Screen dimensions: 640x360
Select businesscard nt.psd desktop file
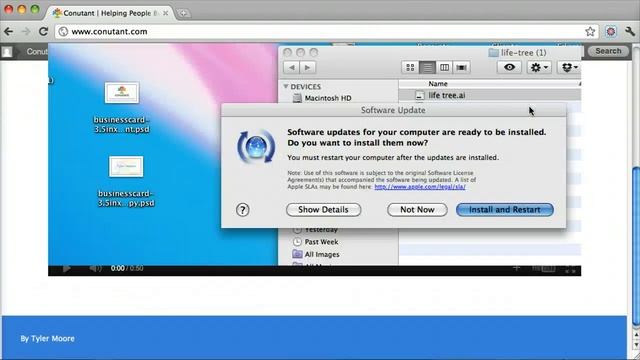(x=122, y=108)
